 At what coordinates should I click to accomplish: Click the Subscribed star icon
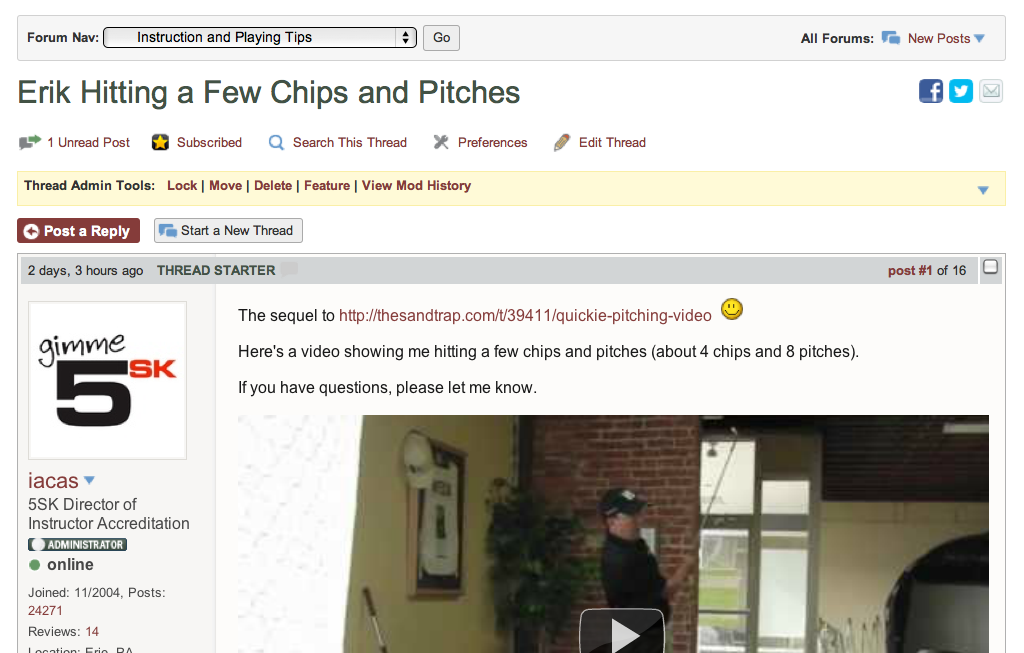tap(160, 142)
